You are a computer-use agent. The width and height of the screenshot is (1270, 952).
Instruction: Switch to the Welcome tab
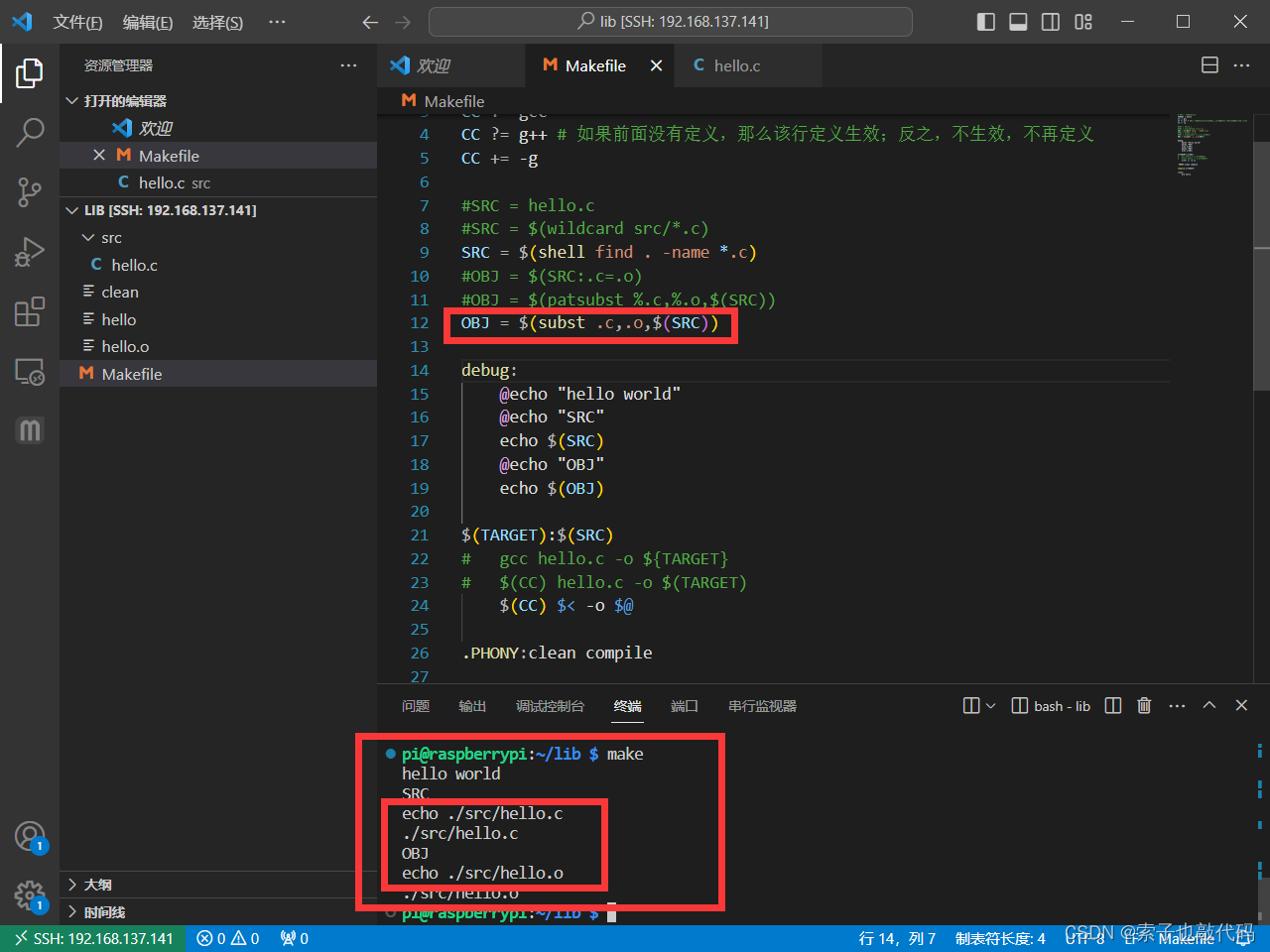tap(451, 65)
